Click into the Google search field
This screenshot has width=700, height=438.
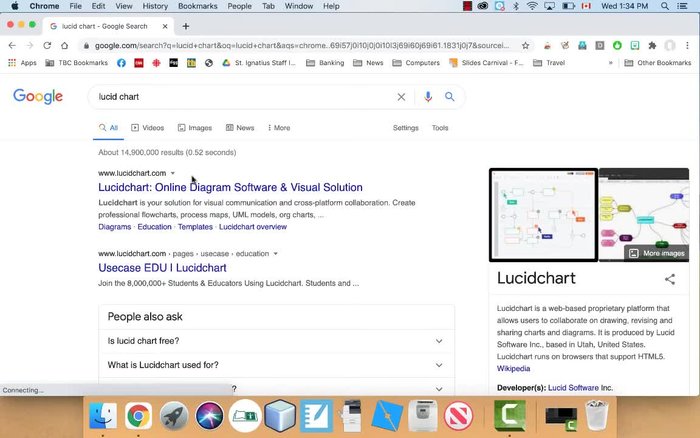(x=246, y=97)
